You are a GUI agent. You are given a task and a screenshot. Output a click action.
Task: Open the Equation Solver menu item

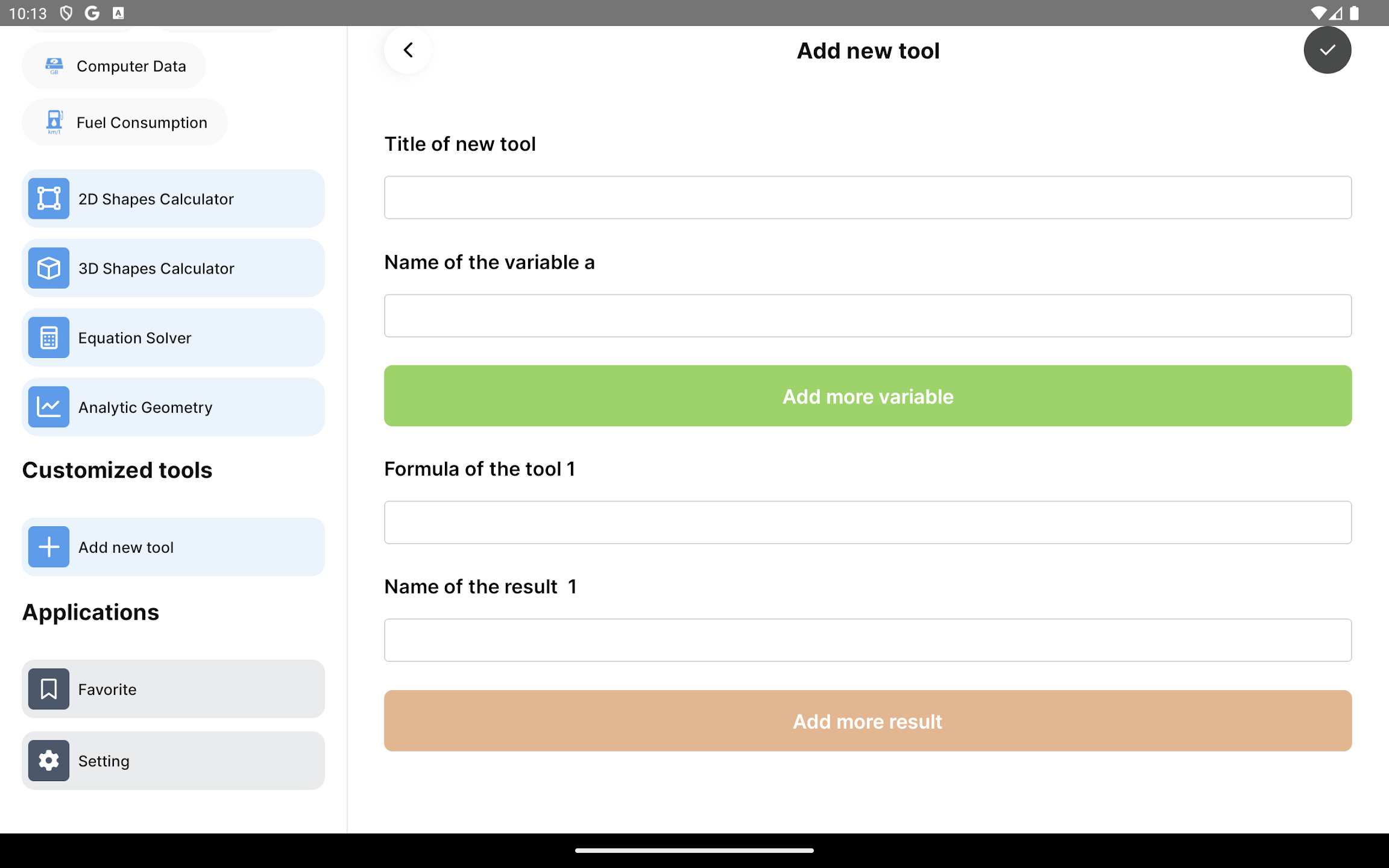[x=173, y=338]
